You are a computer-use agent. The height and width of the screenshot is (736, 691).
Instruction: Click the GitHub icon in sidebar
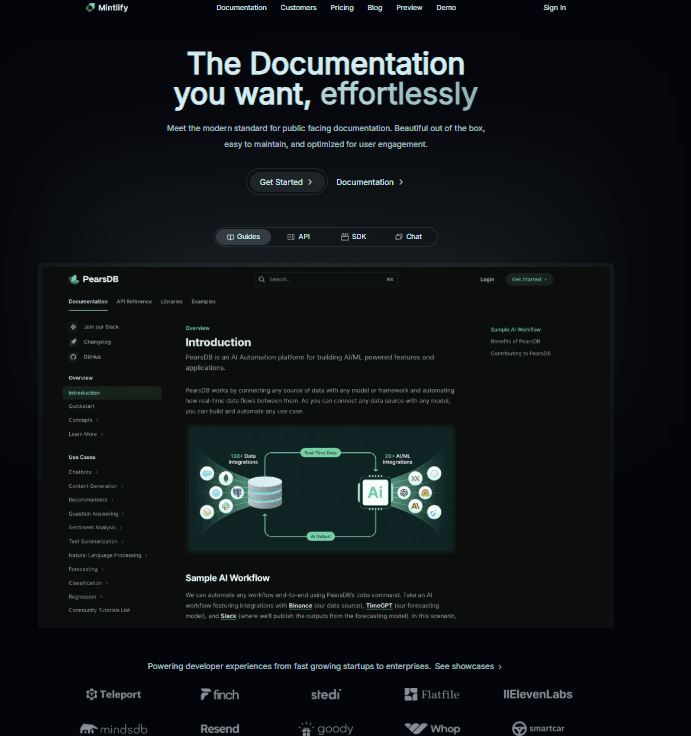tap(73, 357)
